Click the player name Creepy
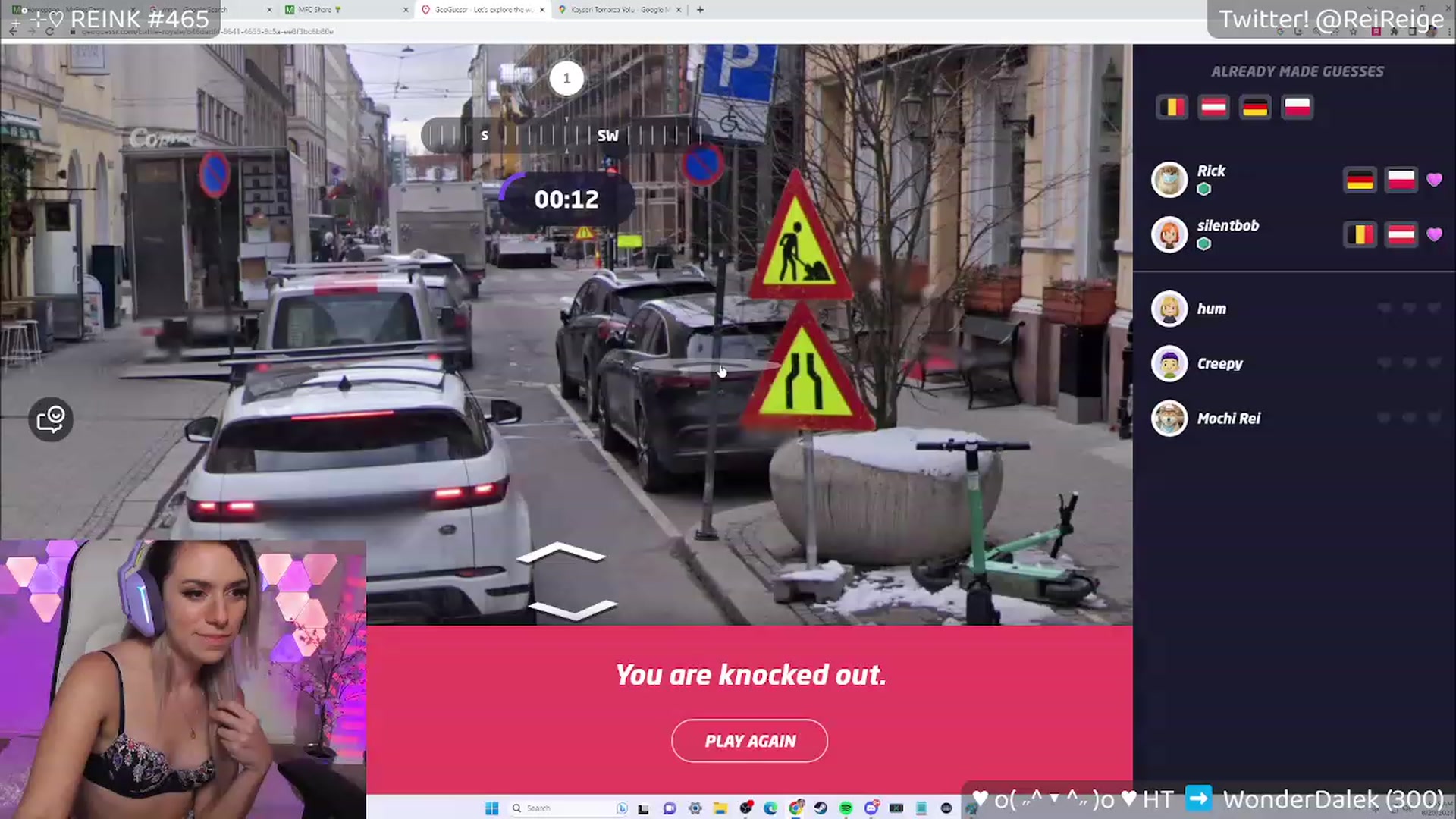The height and width of the screenshot is (819, 1456). click(1219, 363)
